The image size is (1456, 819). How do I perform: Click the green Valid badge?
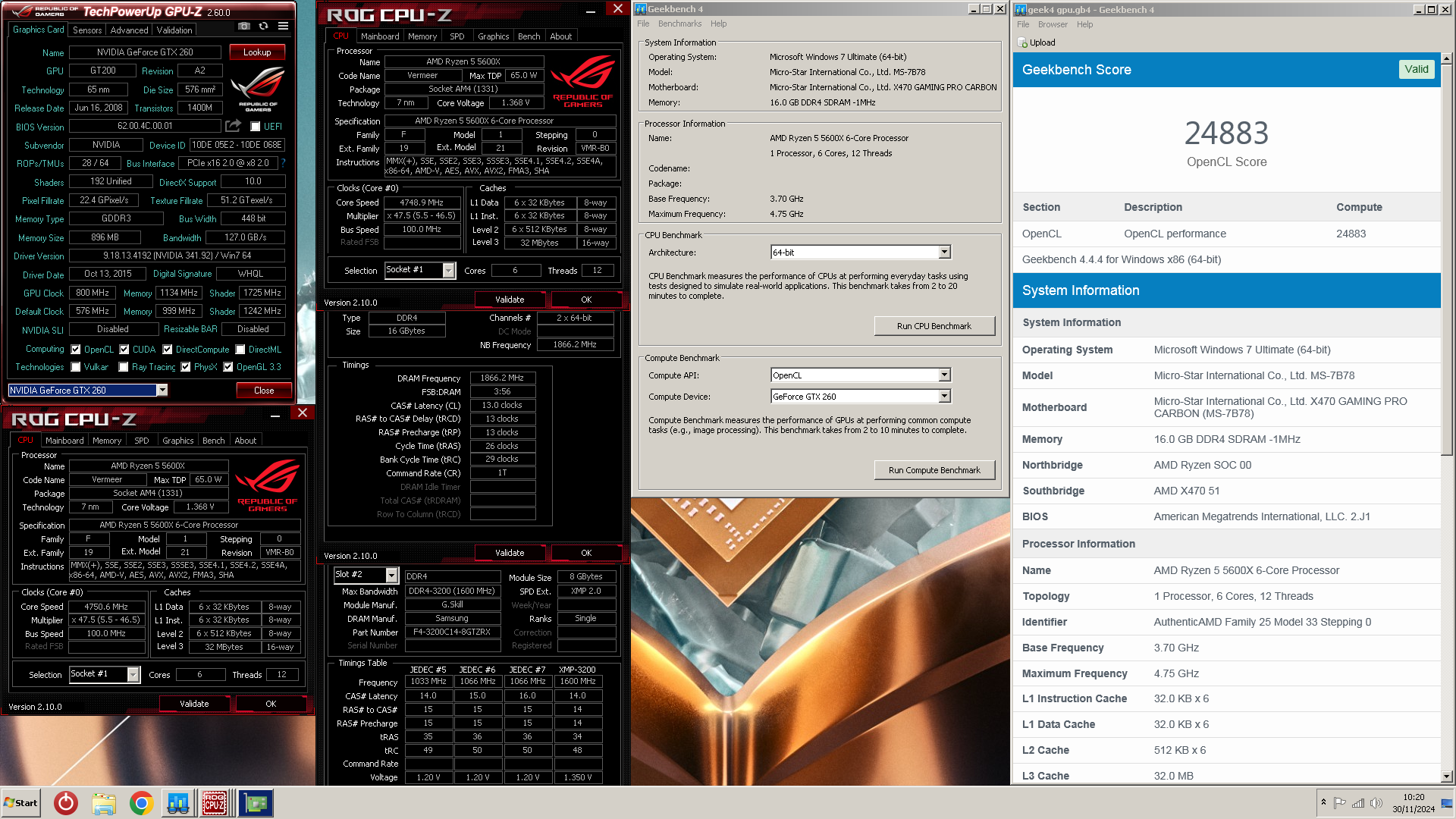[x=1416, y=69]
